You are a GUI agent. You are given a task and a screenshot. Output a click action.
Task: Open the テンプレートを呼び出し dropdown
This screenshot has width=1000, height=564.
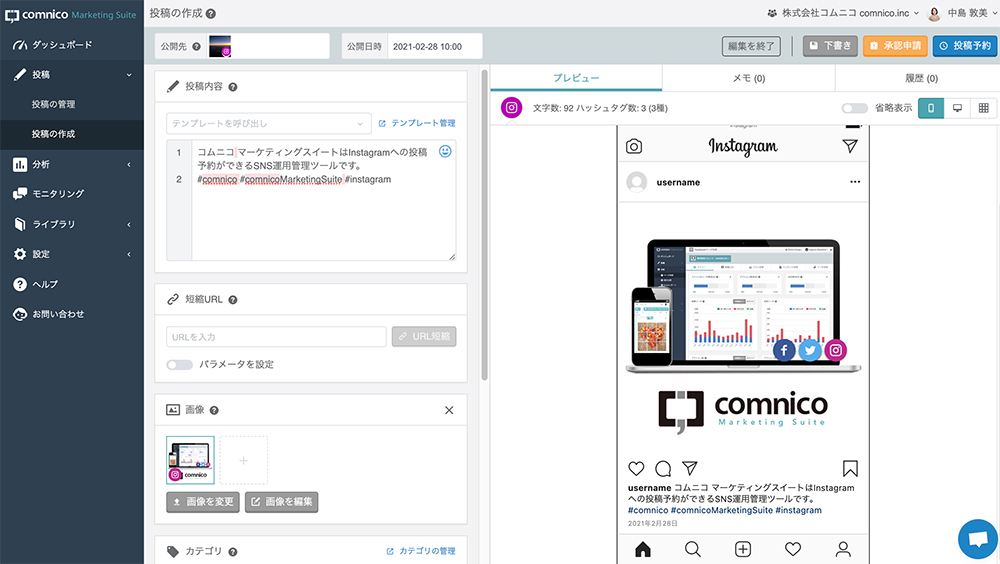tap(268, 123)
